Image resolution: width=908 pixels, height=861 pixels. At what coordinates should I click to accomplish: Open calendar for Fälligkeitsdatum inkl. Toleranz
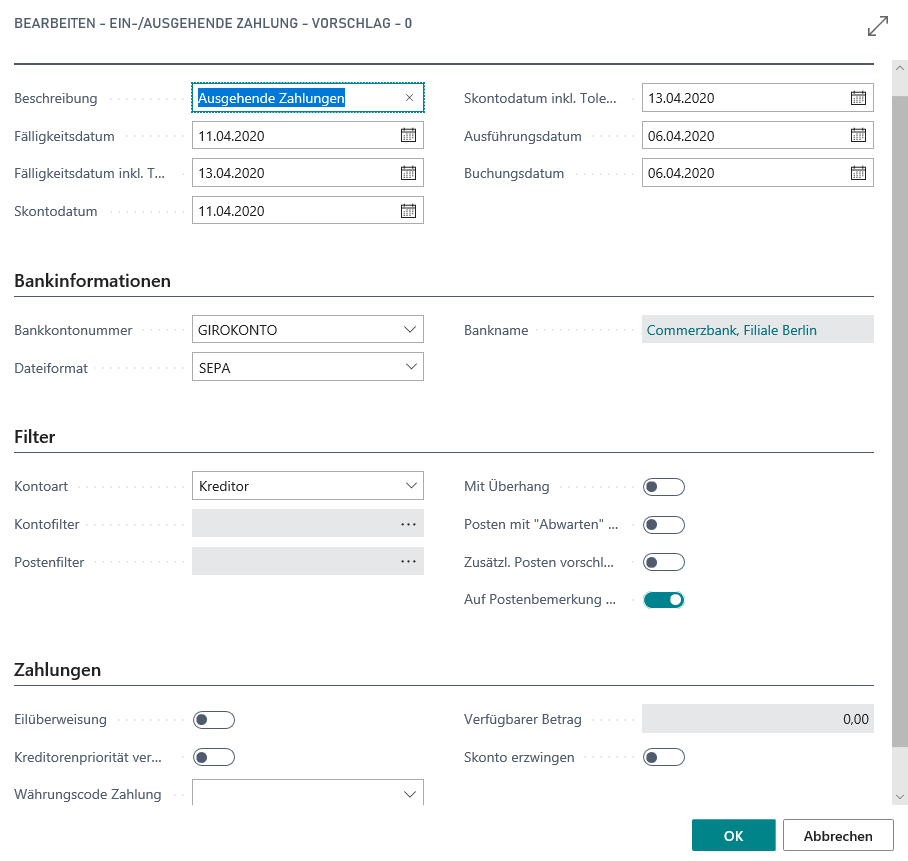pos(408,173)
